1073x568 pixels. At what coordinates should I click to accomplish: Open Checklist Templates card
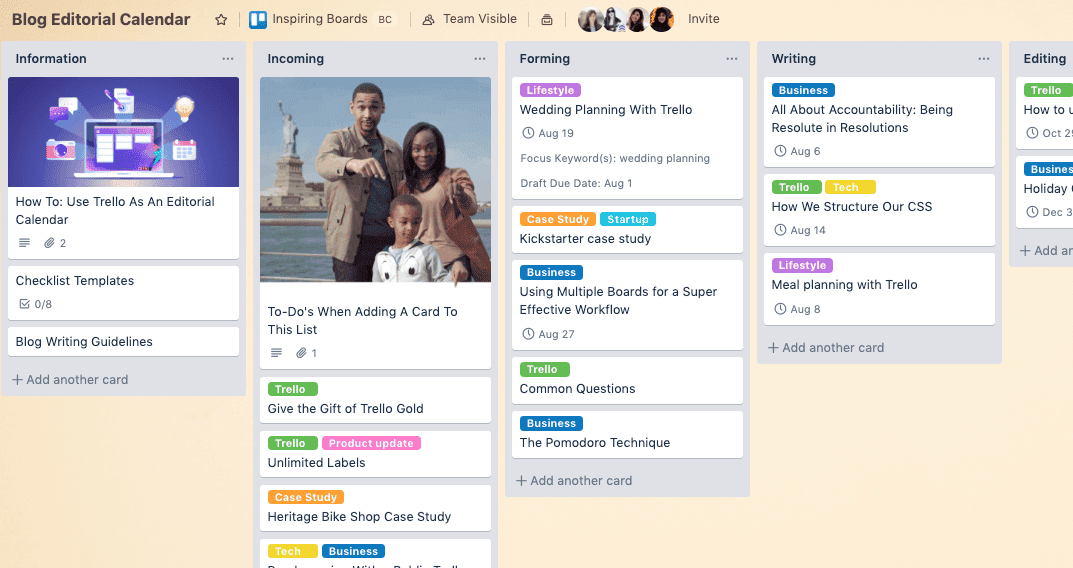123,293
